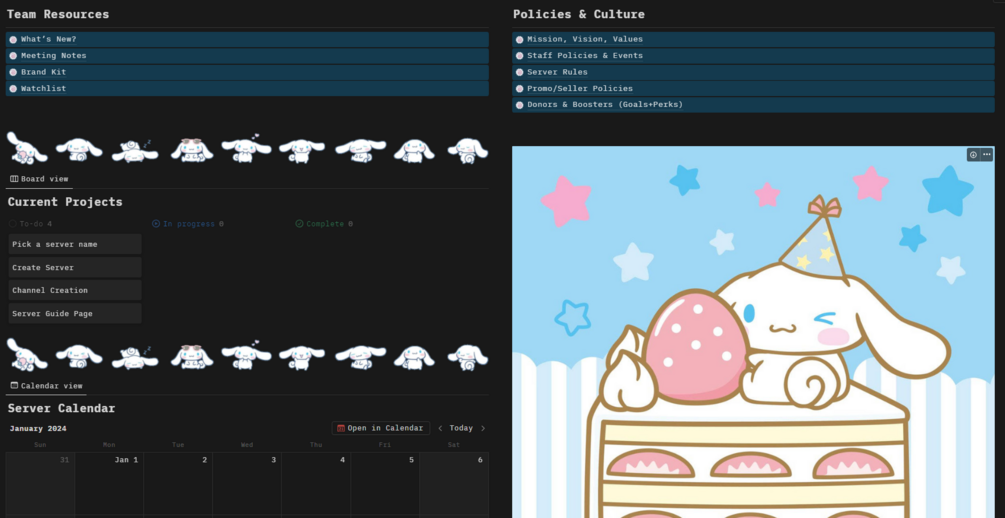Select the calendar cell for day 6

[x=454, y=485]
